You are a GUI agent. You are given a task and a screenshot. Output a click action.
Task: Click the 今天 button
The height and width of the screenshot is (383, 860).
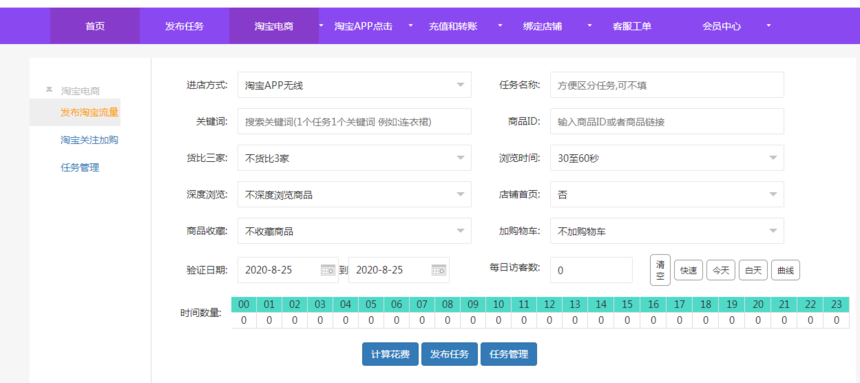(721, 271)
